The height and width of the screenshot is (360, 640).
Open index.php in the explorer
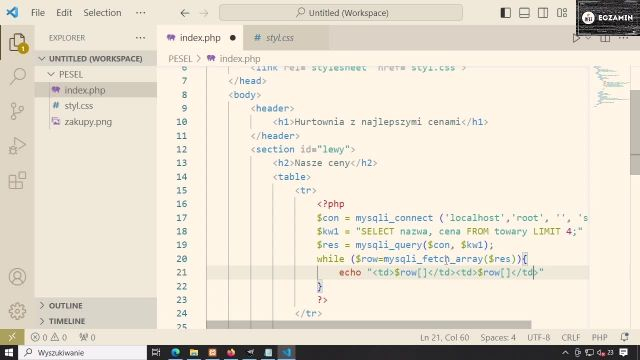[x=96, y=90]
